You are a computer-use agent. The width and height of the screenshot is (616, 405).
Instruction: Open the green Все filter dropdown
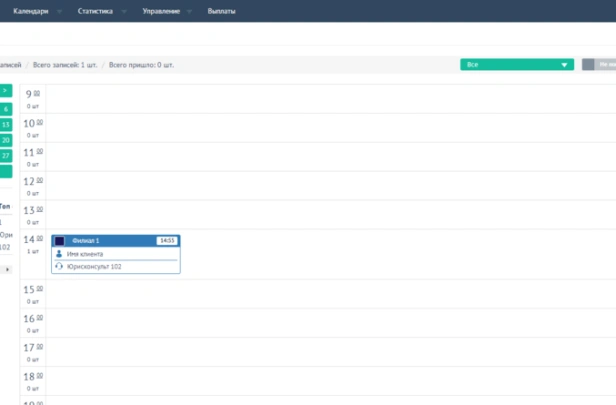[517, 64]
